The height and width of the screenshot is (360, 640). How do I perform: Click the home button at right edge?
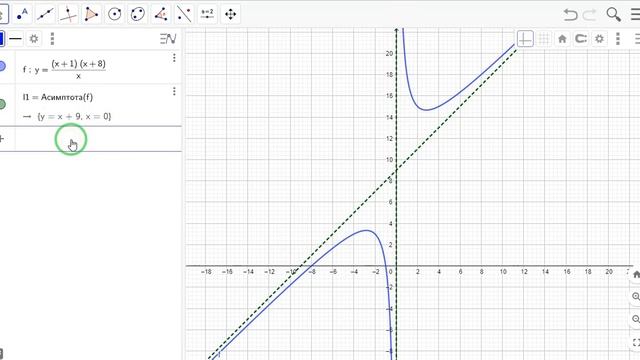(636, 275)
